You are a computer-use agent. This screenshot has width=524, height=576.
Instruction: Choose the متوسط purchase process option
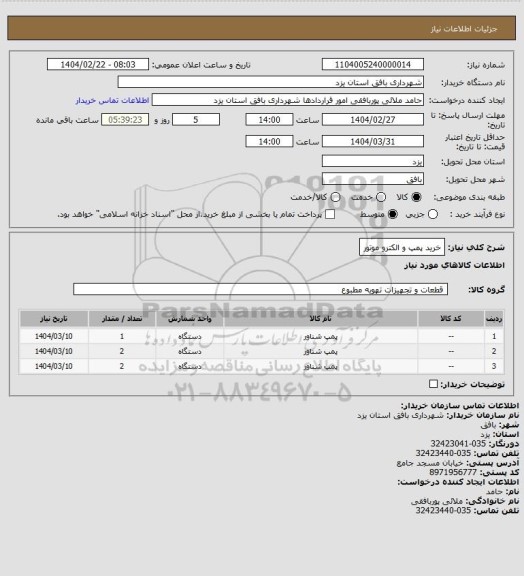click(x=393, y=214)
